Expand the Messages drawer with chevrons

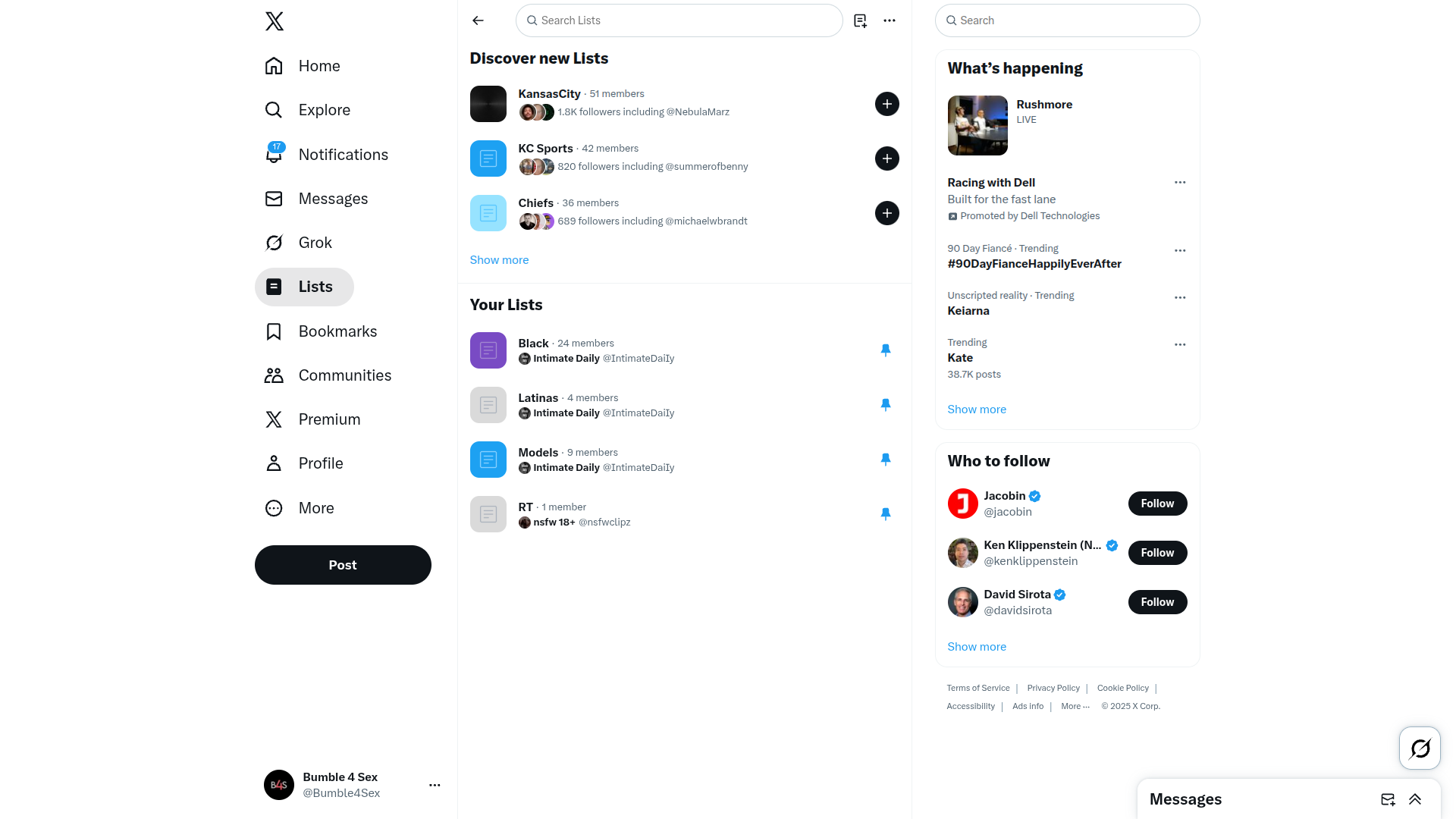point(1415,799)
